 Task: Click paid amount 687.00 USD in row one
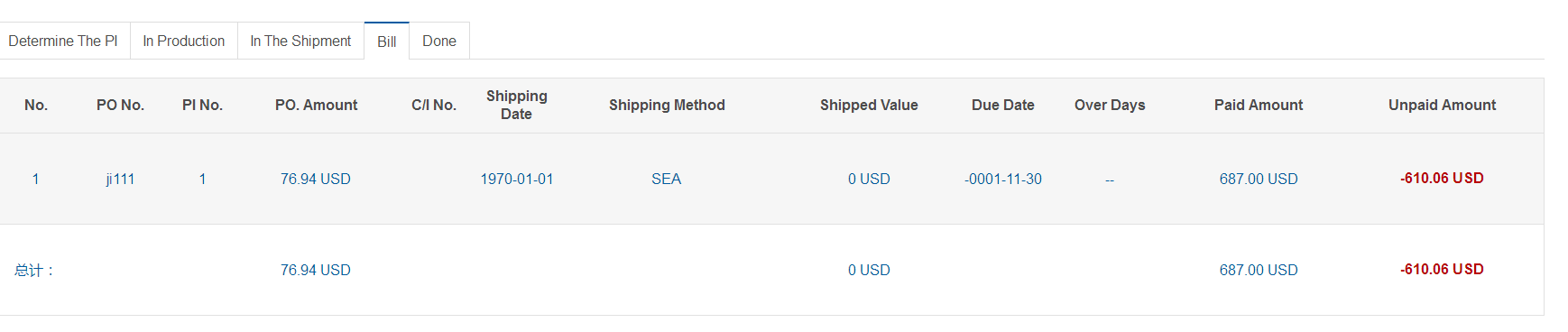point(1259,179)
